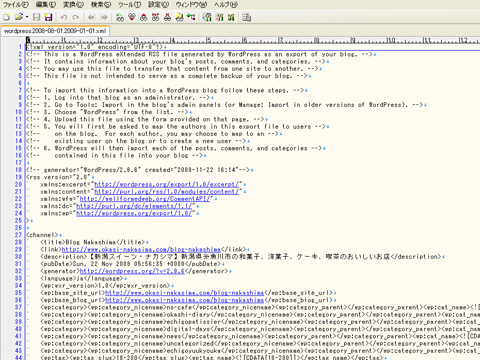Viewport: 480px width, 360px height.
Task: Open the 編集(E) menu
Action: (46, 5)
